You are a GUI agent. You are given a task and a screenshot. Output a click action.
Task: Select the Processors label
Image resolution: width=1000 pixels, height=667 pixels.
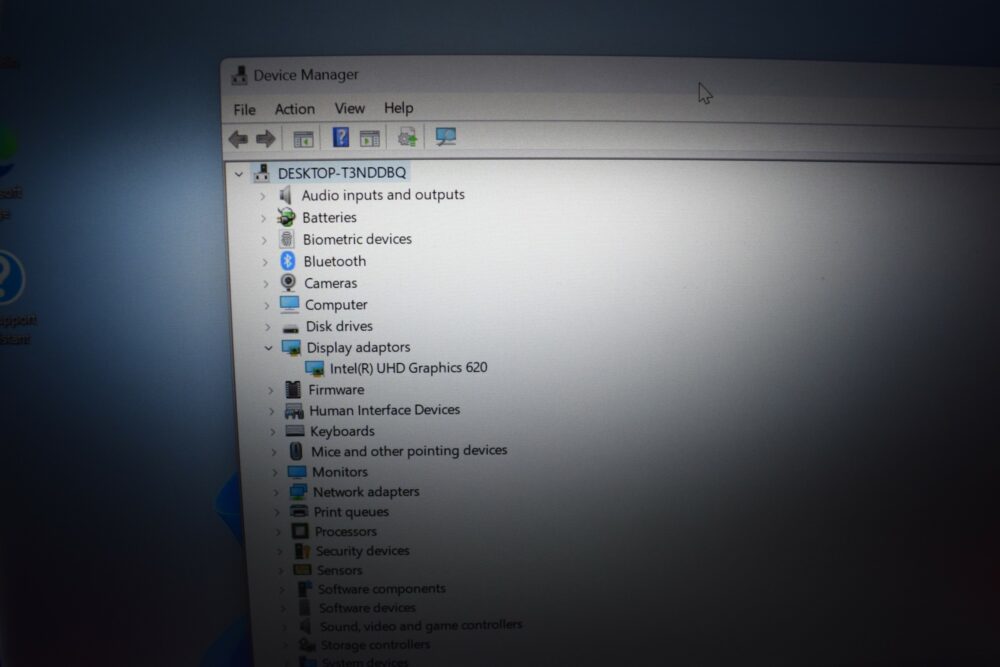[x=346, y=531]
